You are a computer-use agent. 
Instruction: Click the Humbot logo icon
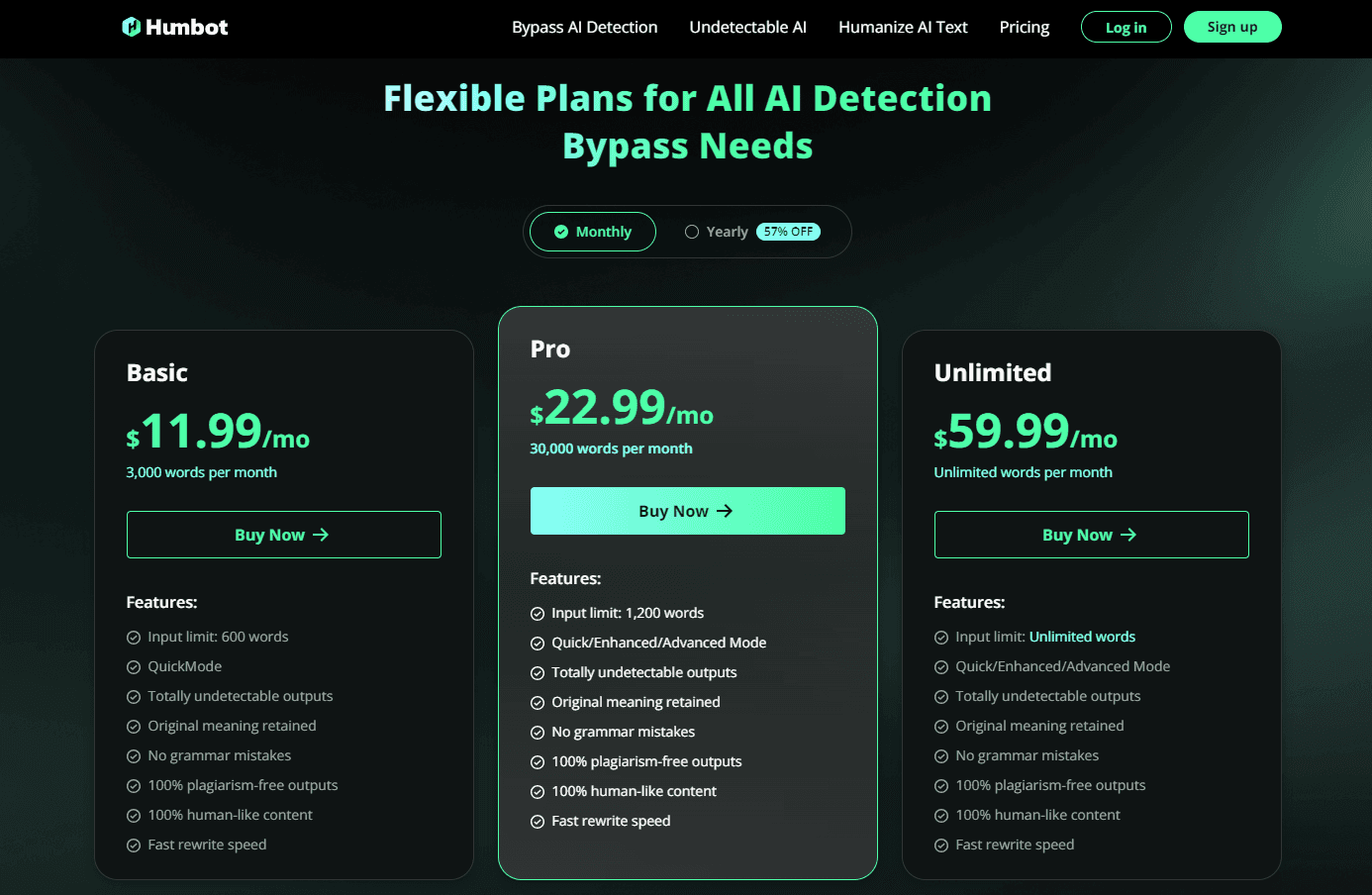click(x=131, y=27)
